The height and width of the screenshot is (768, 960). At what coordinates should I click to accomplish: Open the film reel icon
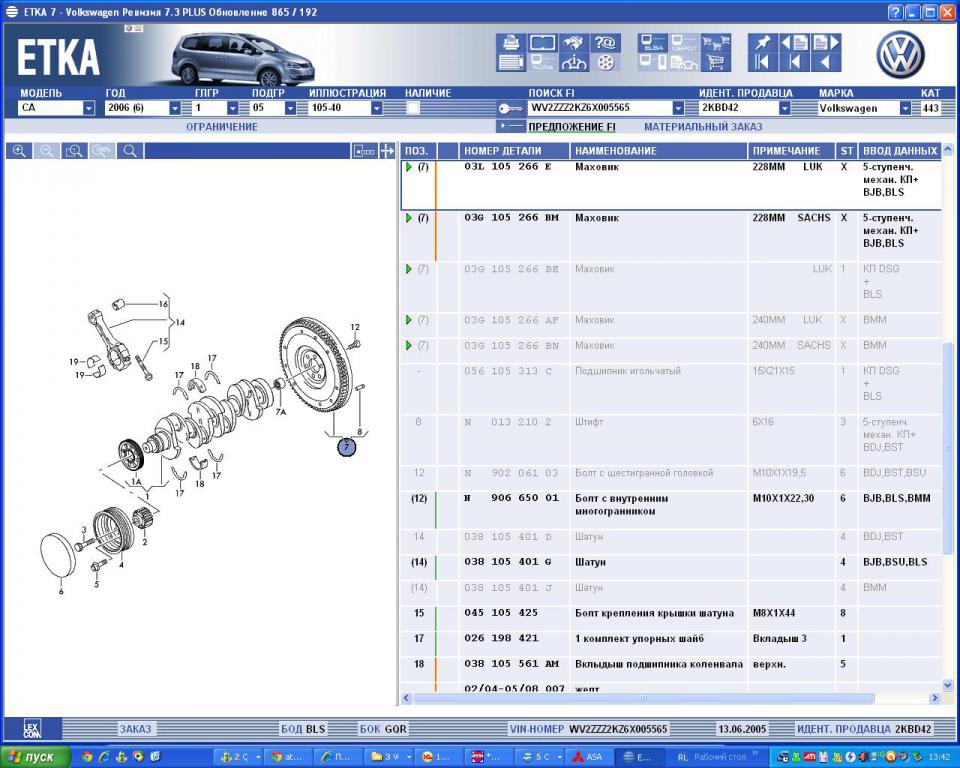point(605,62)
